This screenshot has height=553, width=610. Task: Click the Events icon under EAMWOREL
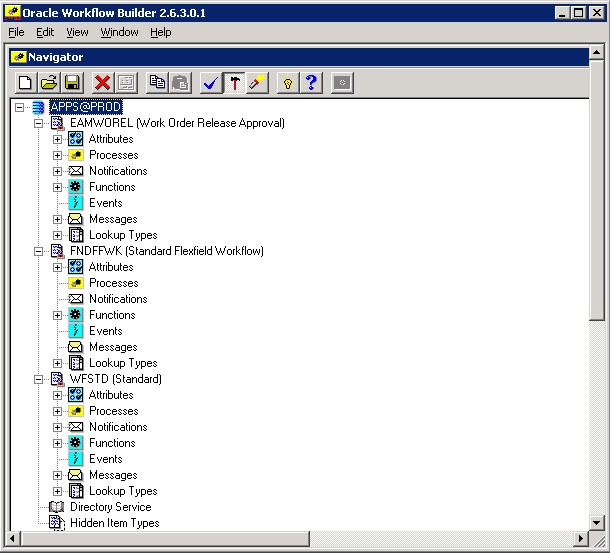[x=75, y=203]
